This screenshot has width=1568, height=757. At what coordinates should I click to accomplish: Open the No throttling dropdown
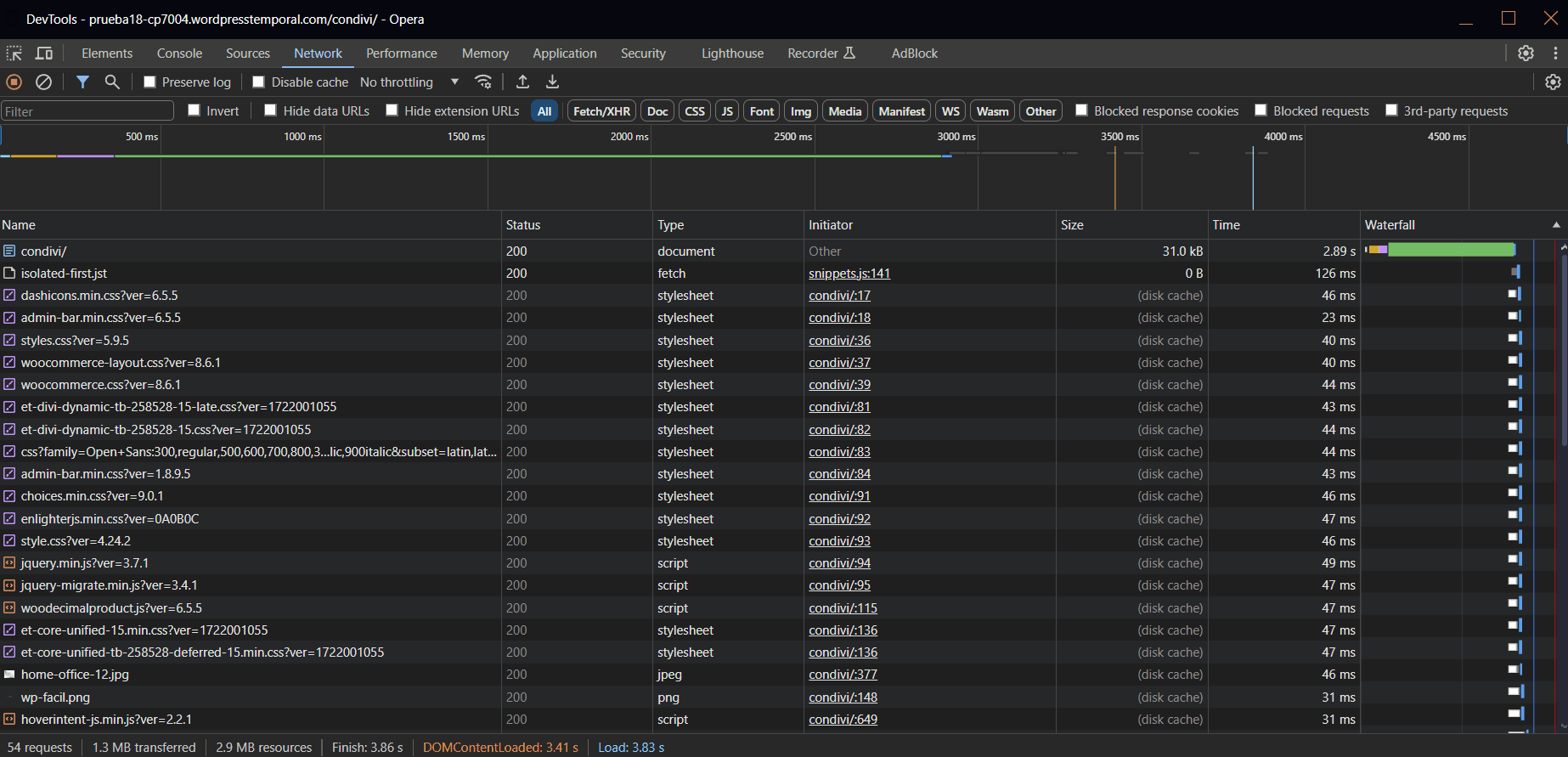tap(409, 82)
